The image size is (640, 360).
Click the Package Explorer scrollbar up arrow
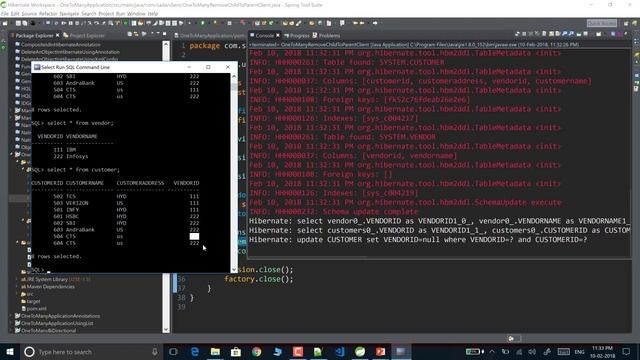coord(166,44)
